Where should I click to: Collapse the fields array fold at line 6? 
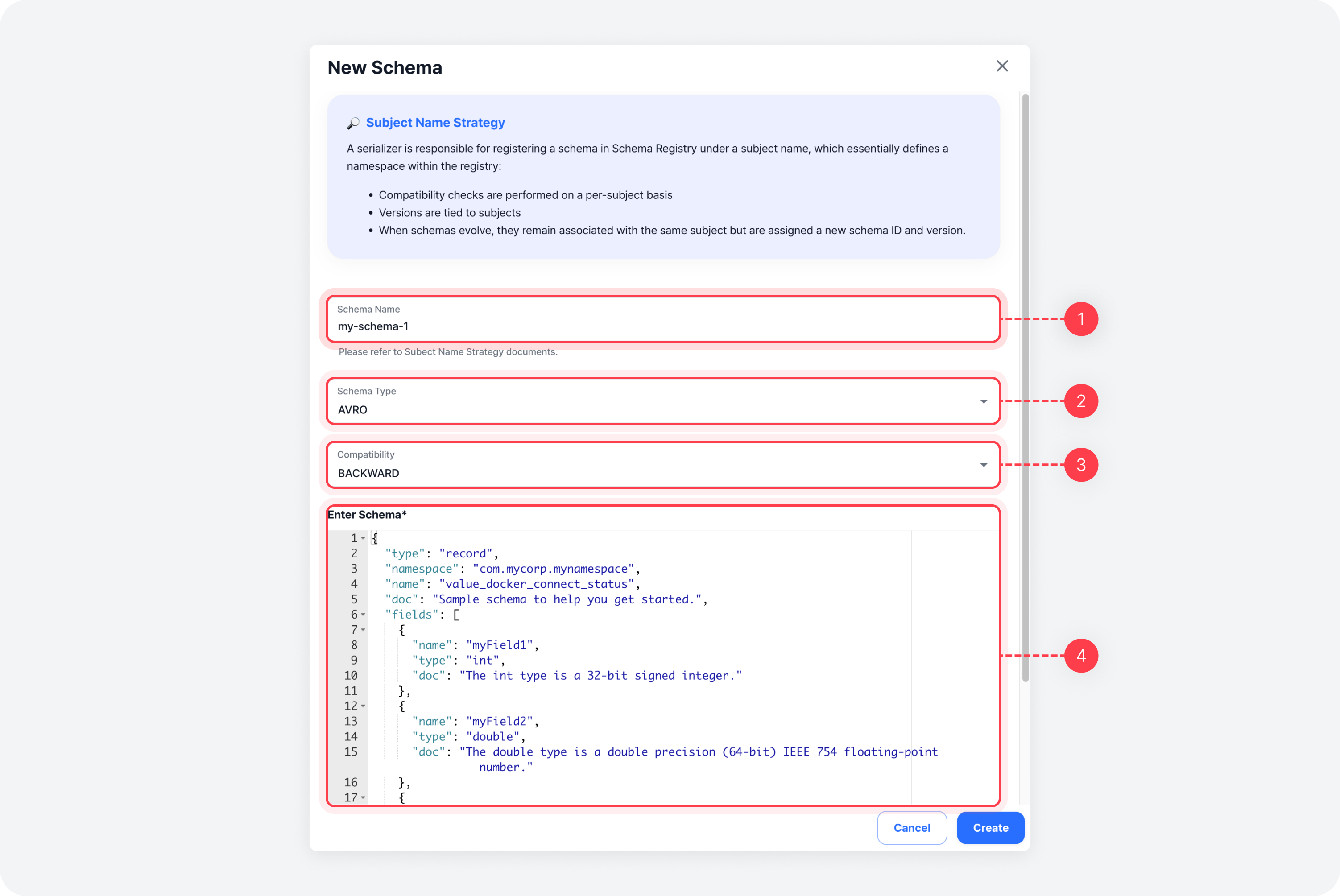click(363, 615)
